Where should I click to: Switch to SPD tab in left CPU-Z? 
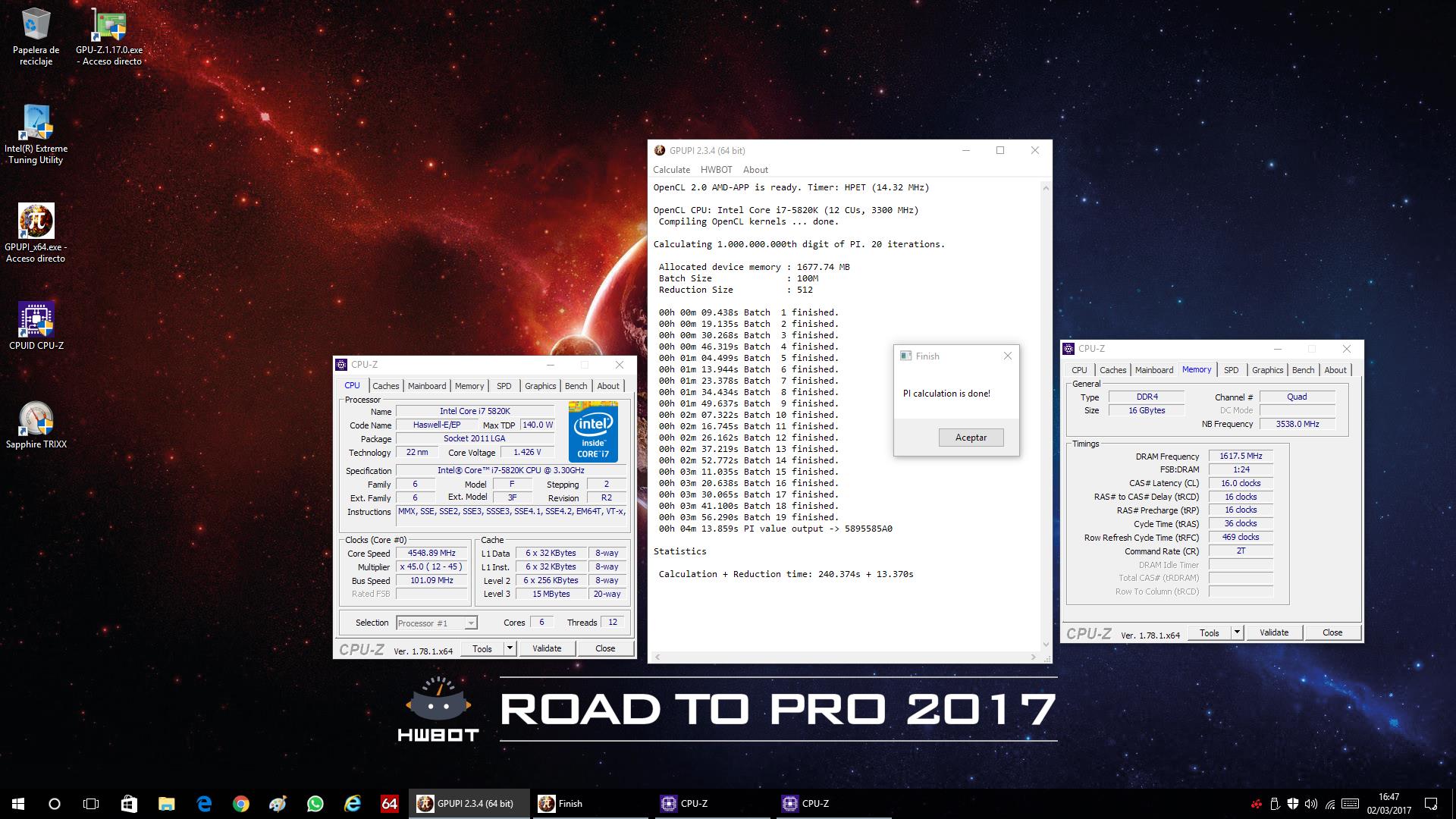(x=504, y=386)
